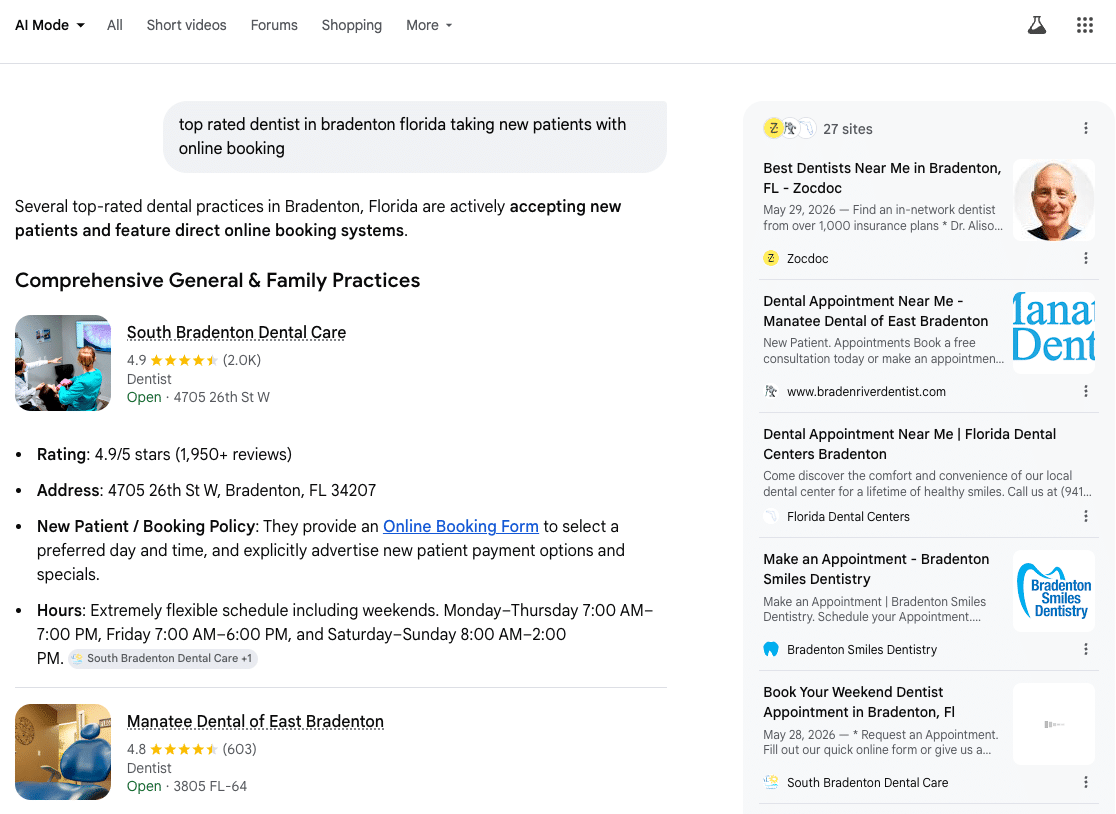The height and width of the screenshot is (814, 1116).
Task: Open the Manatee Dental dental chair photo
Action: coord(63,752)
